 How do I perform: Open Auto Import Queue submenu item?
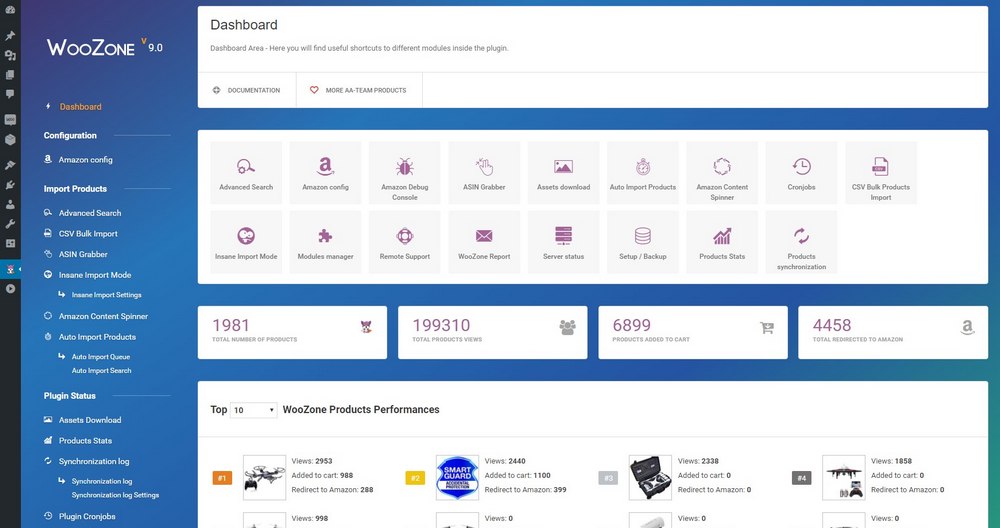[101, 356]
